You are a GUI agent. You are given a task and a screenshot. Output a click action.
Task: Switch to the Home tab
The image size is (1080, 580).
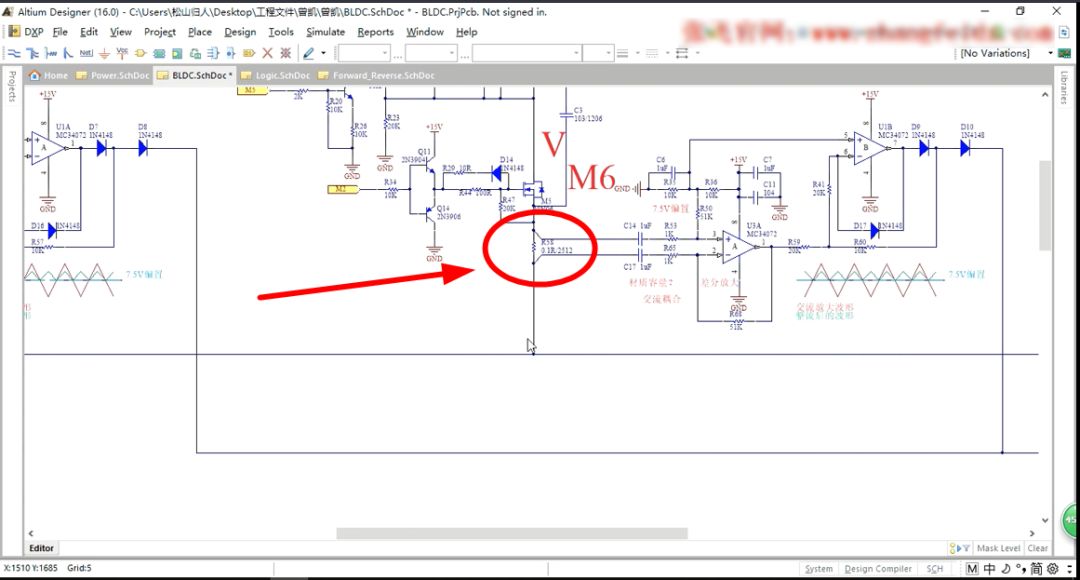[48, 76]
